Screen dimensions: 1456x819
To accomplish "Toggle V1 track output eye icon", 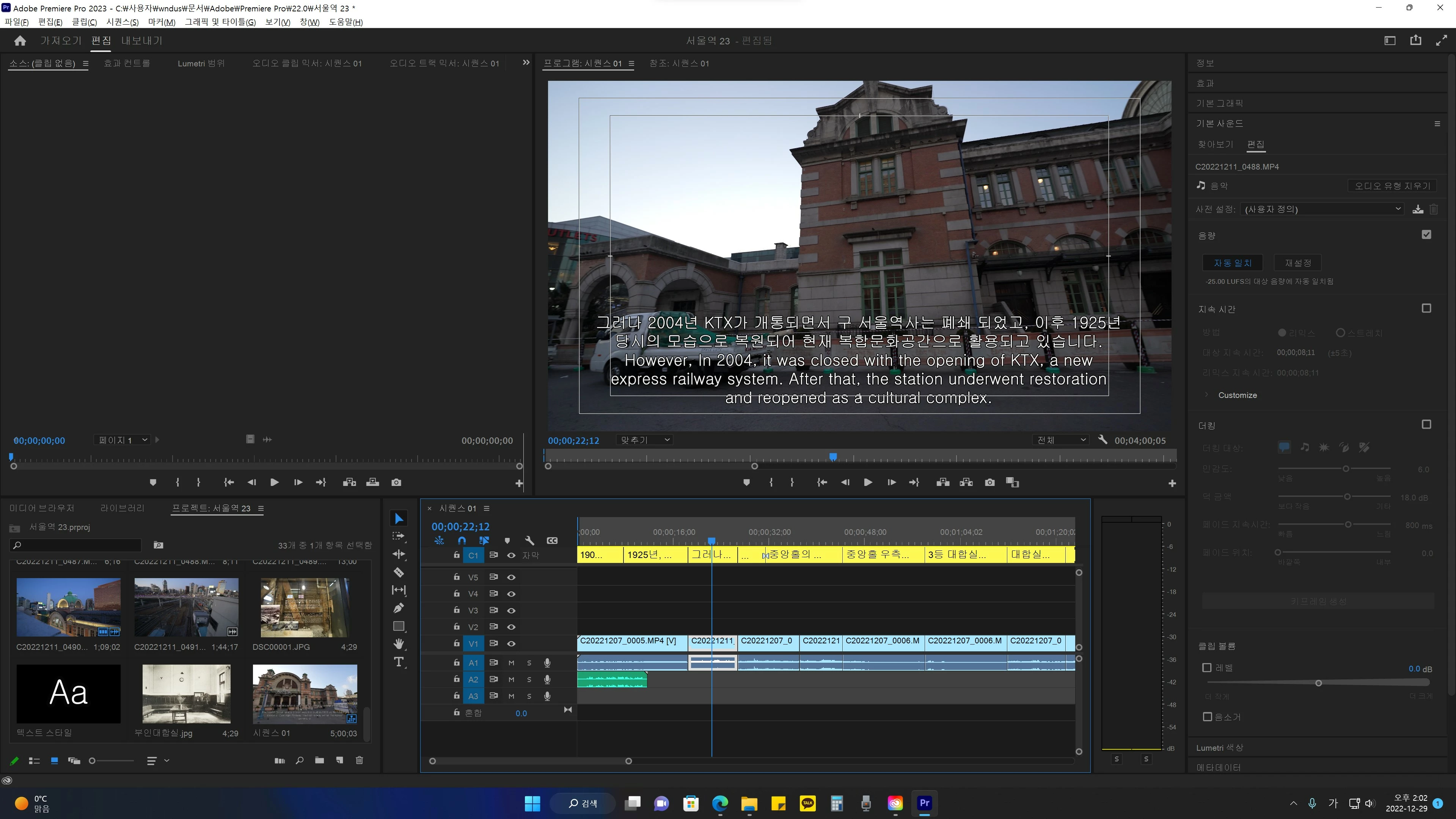I will pyautogui.click(x=511, y=643).
